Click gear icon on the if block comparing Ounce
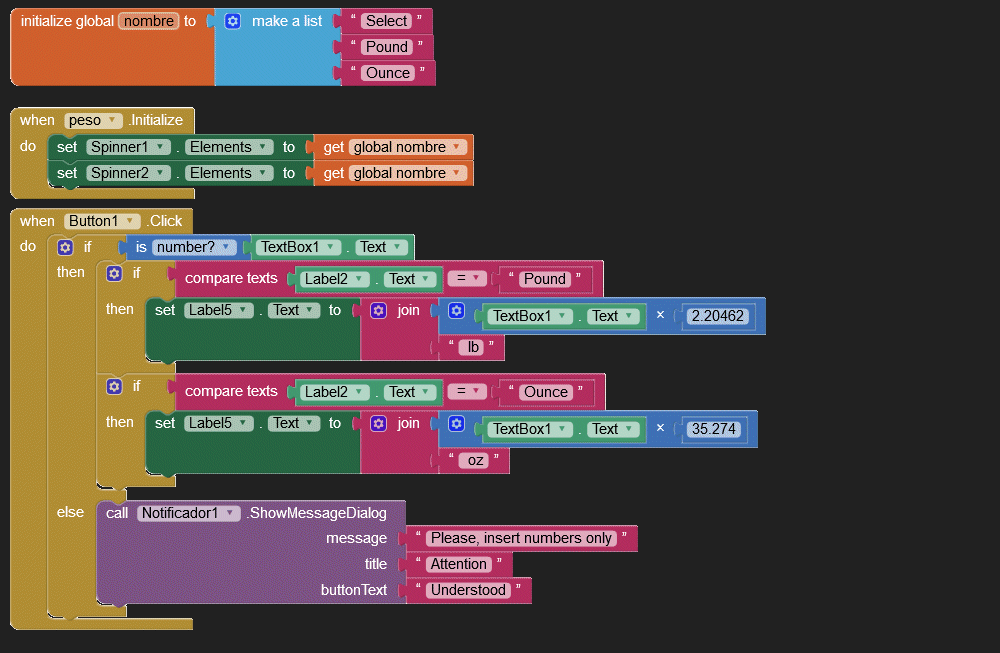1000x653 pixels. (x=114, y=386)
